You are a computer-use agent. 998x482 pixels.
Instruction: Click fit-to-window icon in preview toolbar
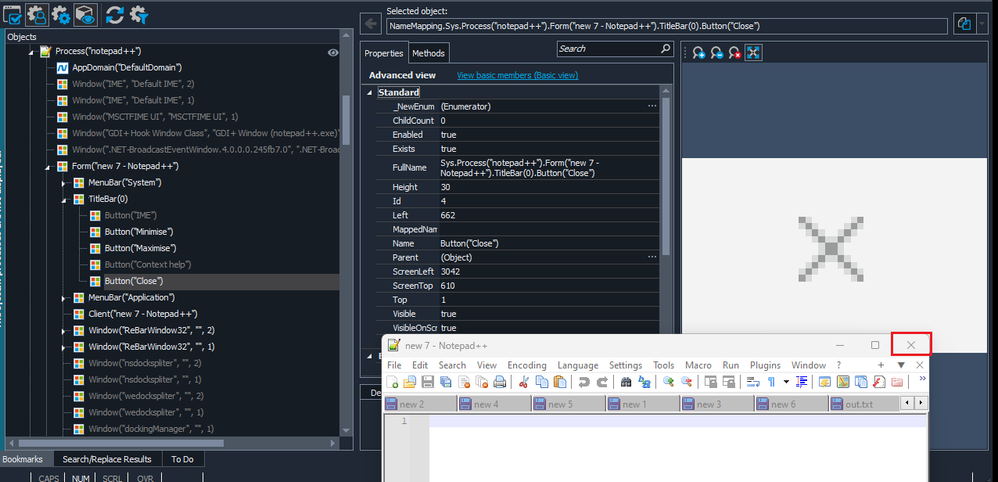point(753,53)
